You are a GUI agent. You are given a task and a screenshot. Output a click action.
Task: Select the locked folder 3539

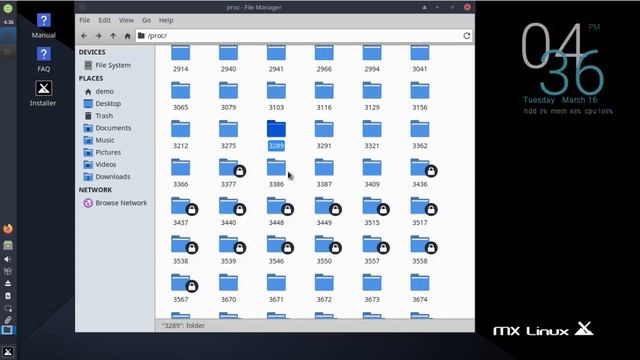coord(230,249)
